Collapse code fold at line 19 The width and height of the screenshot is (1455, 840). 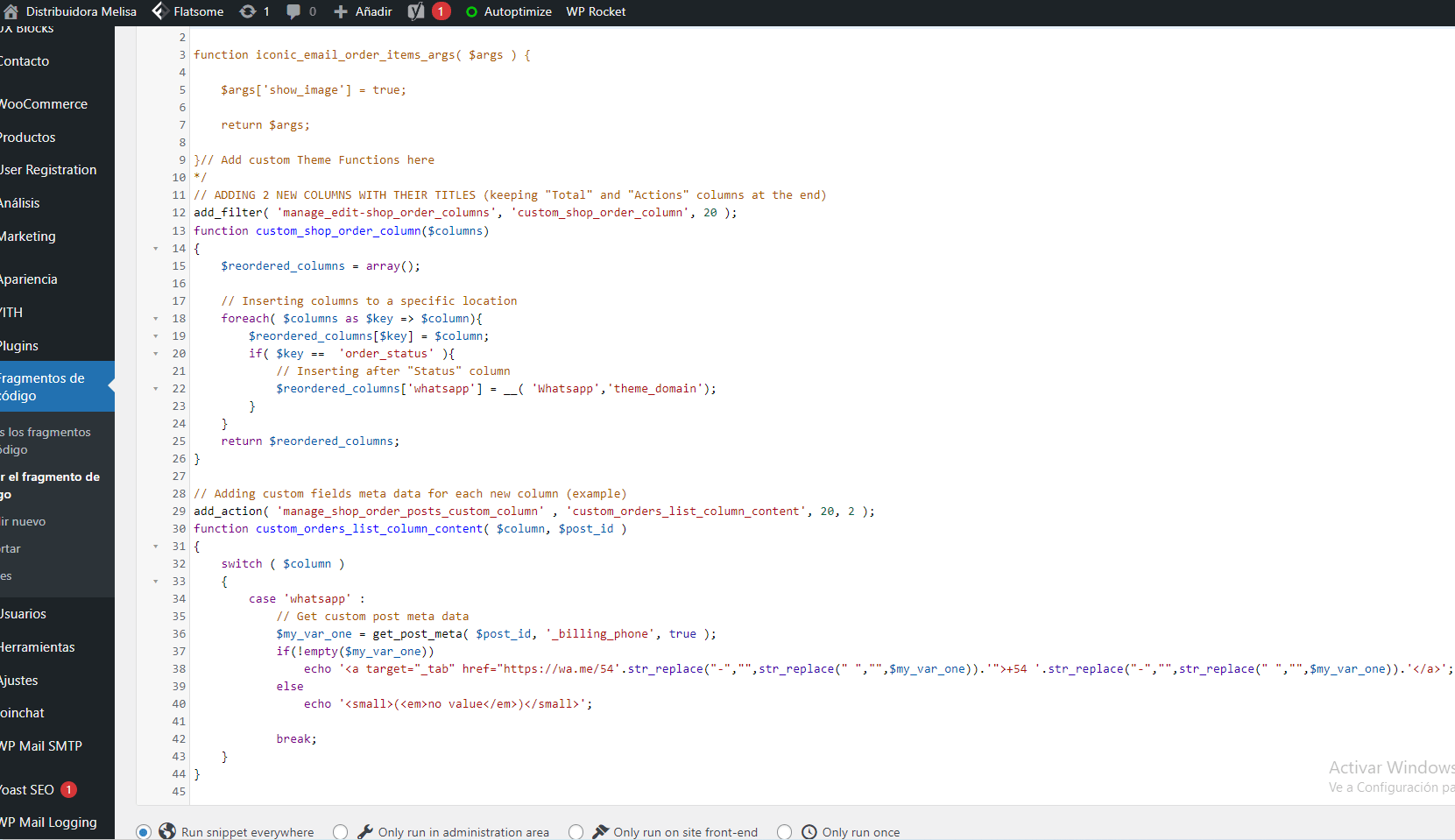[x=156, y=336]
